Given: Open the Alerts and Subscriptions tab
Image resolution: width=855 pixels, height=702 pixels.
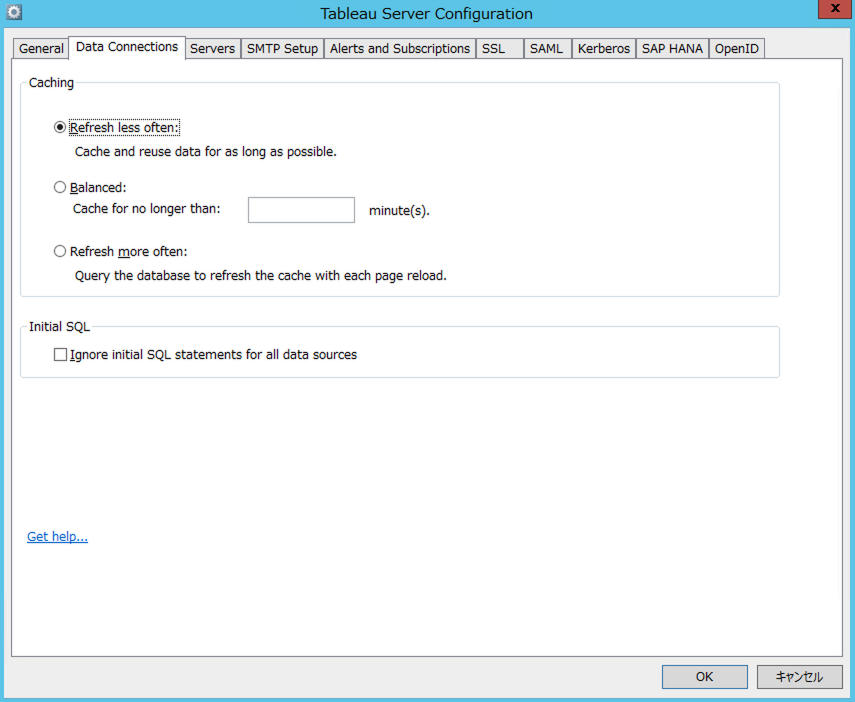Looking at the screenshot, I should tap(399, 49).
